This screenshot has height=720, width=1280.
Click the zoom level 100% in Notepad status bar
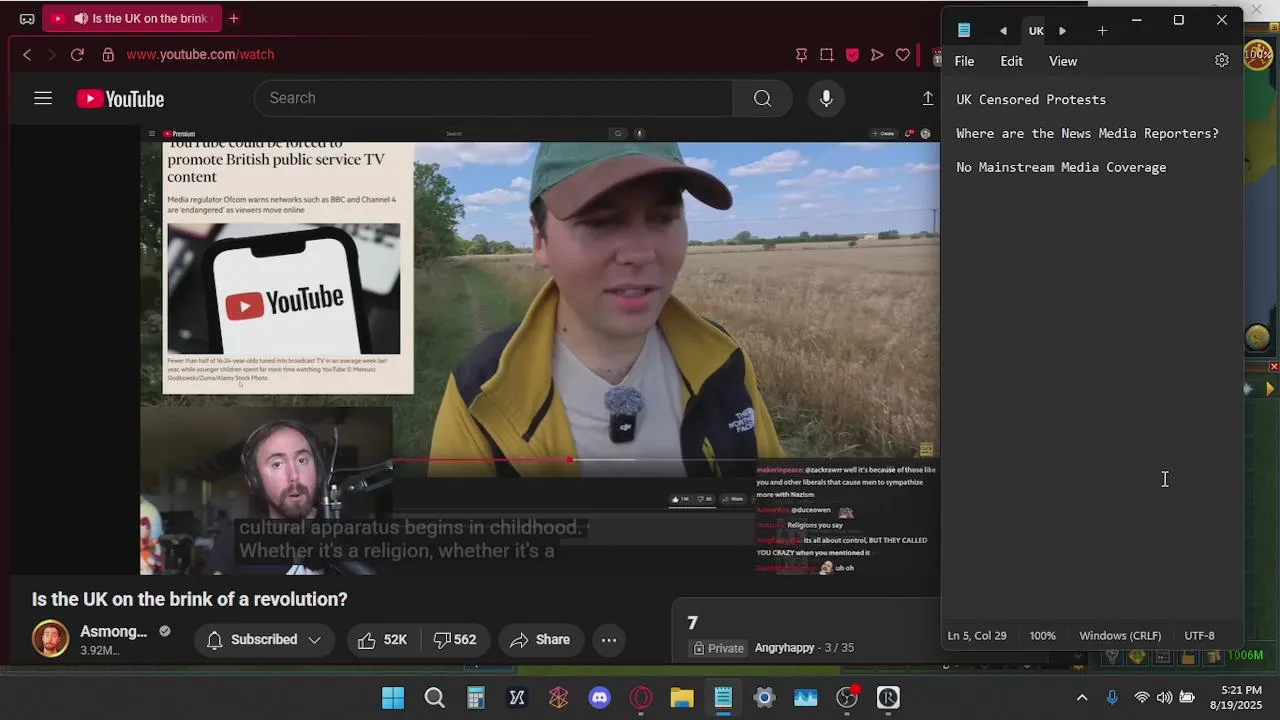(x=1042, y=636)
